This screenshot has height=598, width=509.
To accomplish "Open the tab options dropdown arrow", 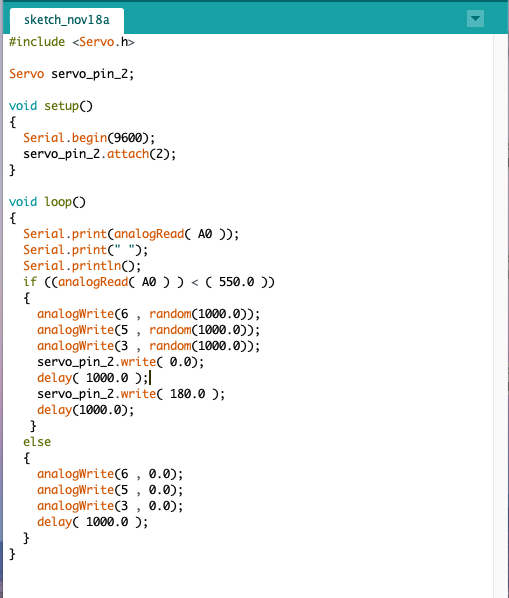I will 475,18.
